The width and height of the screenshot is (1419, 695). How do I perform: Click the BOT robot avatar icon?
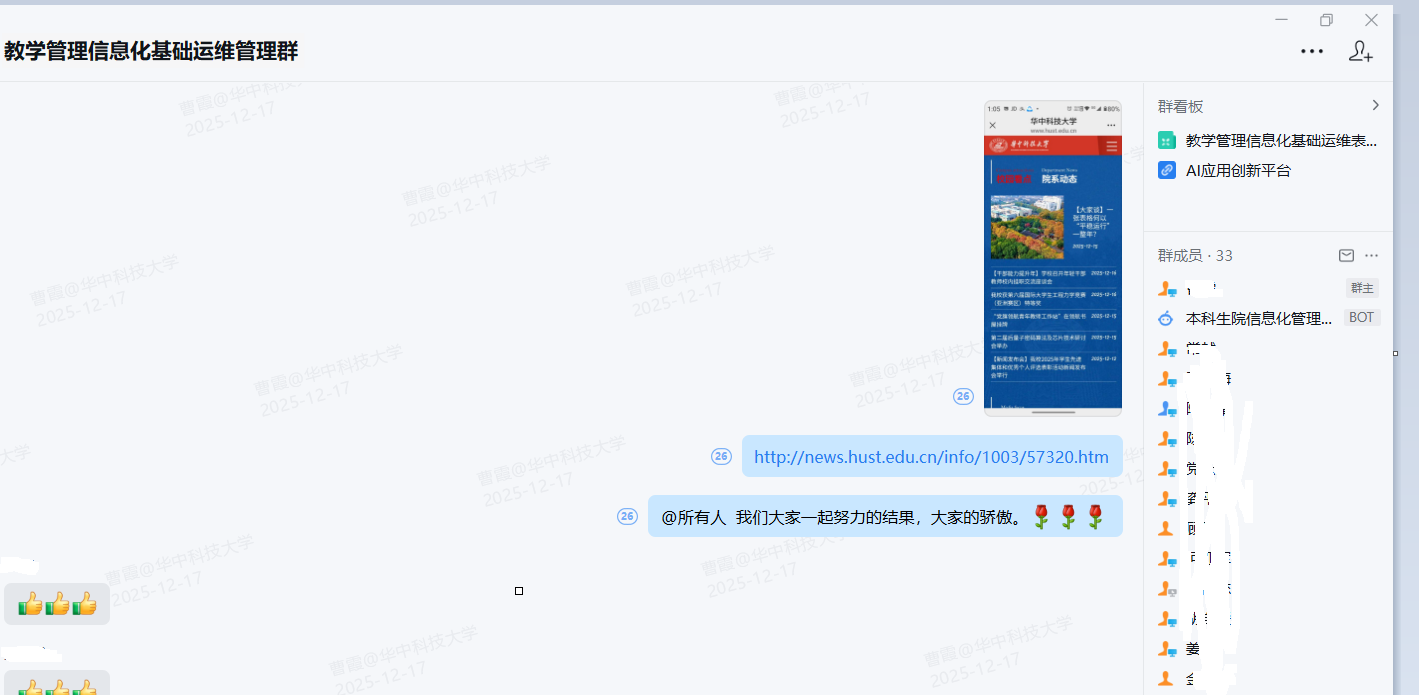coord(1166,318)
